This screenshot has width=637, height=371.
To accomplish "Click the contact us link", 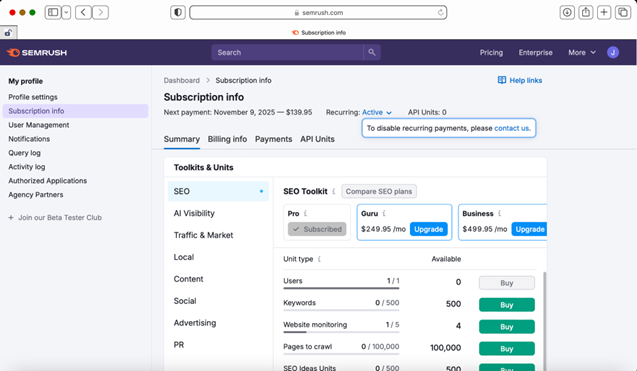I will tap(512, 128).
